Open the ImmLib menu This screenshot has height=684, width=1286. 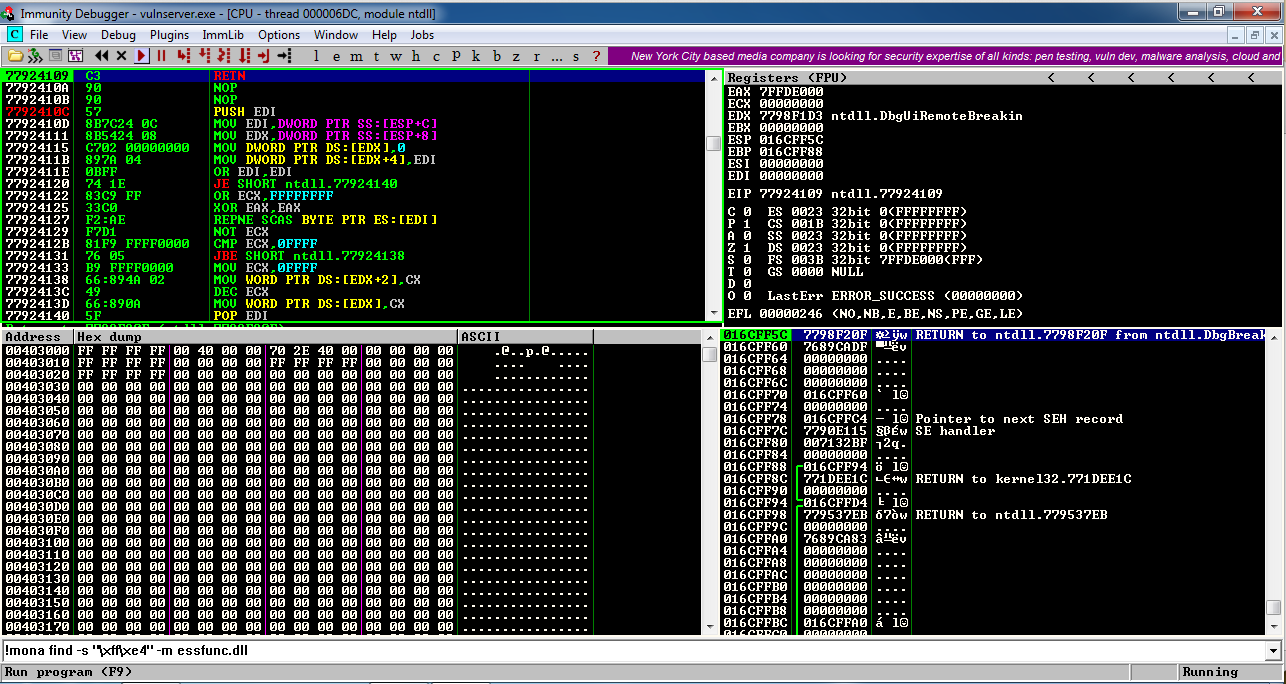223,35
